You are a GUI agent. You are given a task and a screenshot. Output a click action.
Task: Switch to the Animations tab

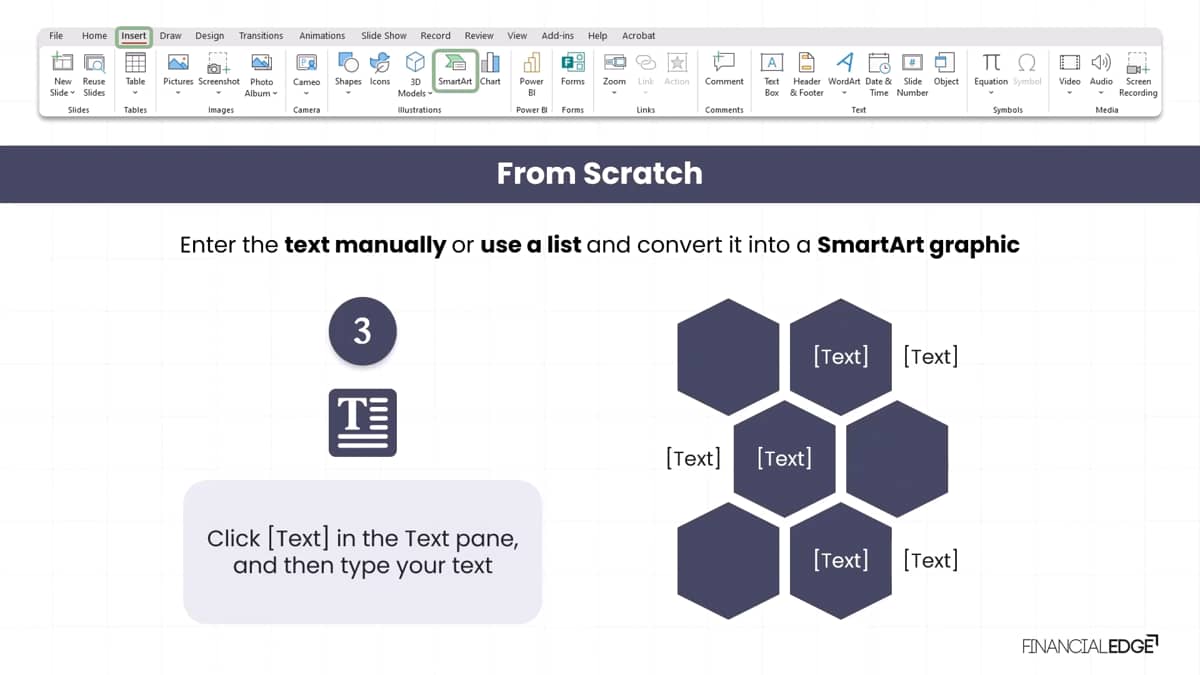click(322, 36)
